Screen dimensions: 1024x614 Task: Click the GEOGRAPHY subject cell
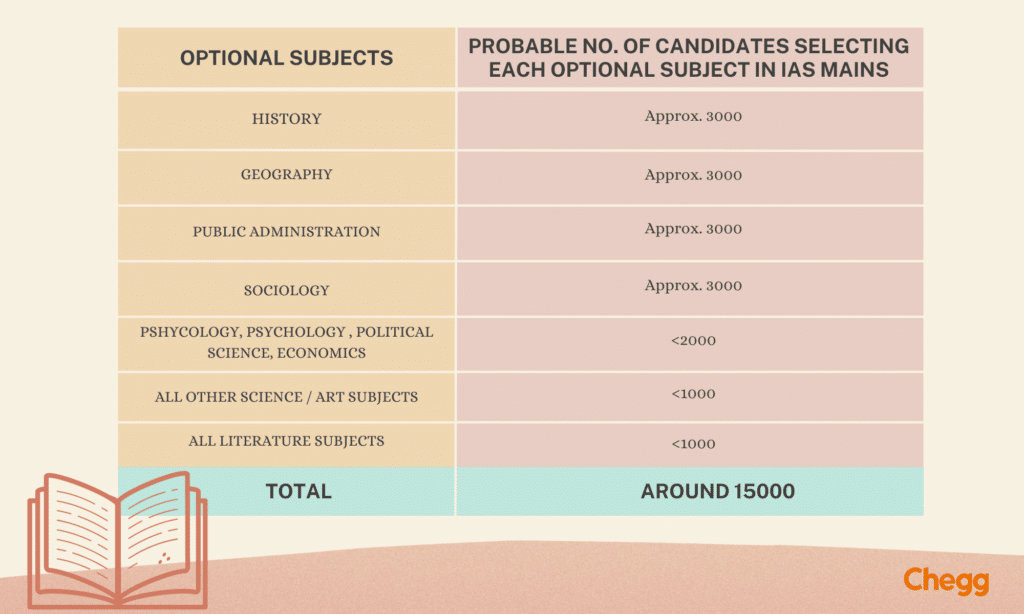click(x=286, y=175)
